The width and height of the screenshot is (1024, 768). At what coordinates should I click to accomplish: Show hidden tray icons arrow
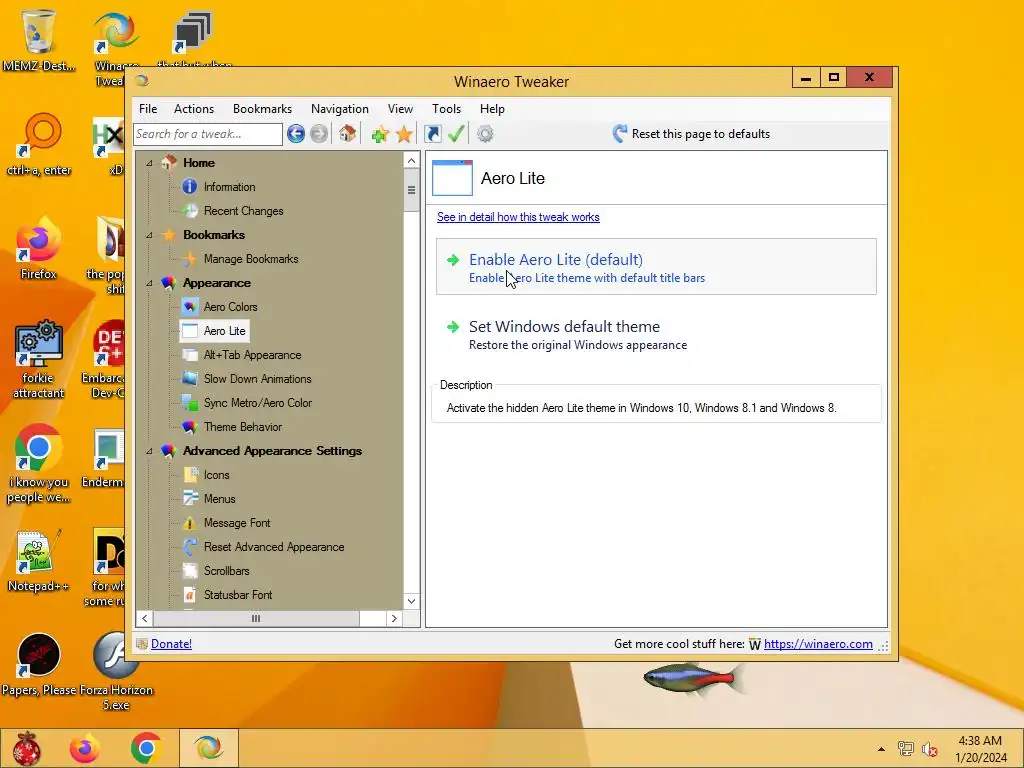pos(881,749)
